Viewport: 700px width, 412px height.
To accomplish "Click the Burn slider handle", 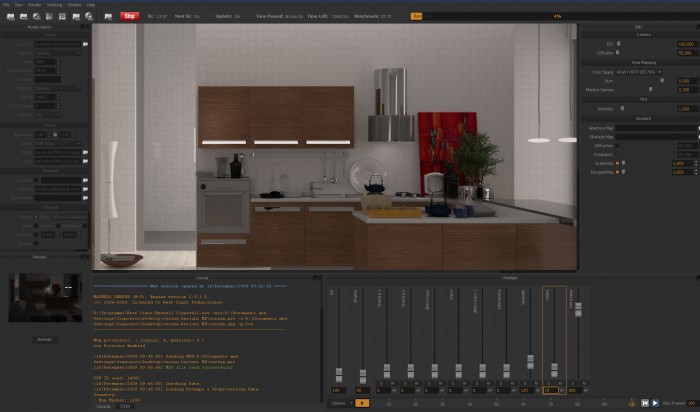I will (x=662, y=81).
